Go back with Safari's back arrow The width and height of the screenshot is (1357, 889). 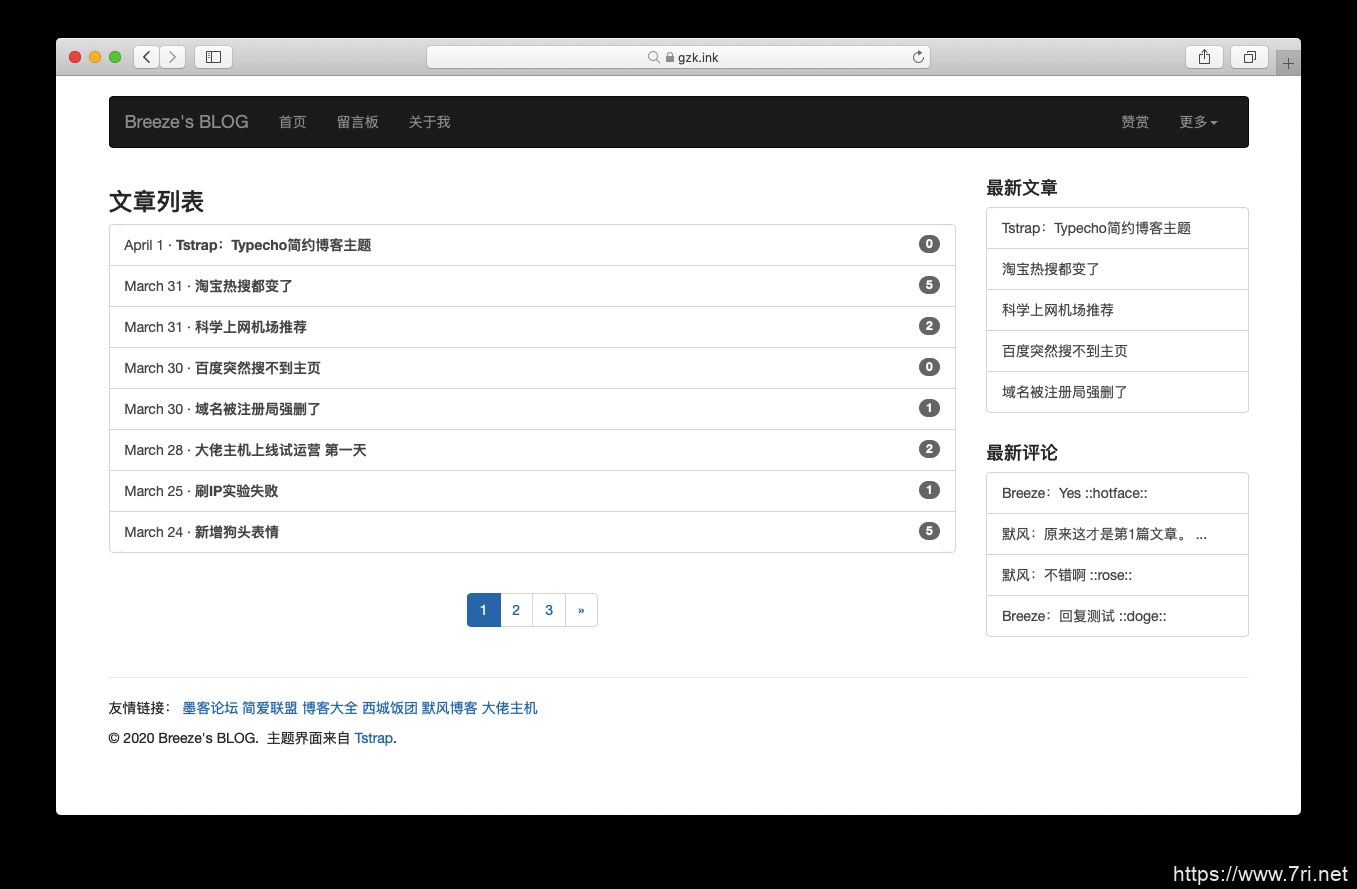click(147, 57)
